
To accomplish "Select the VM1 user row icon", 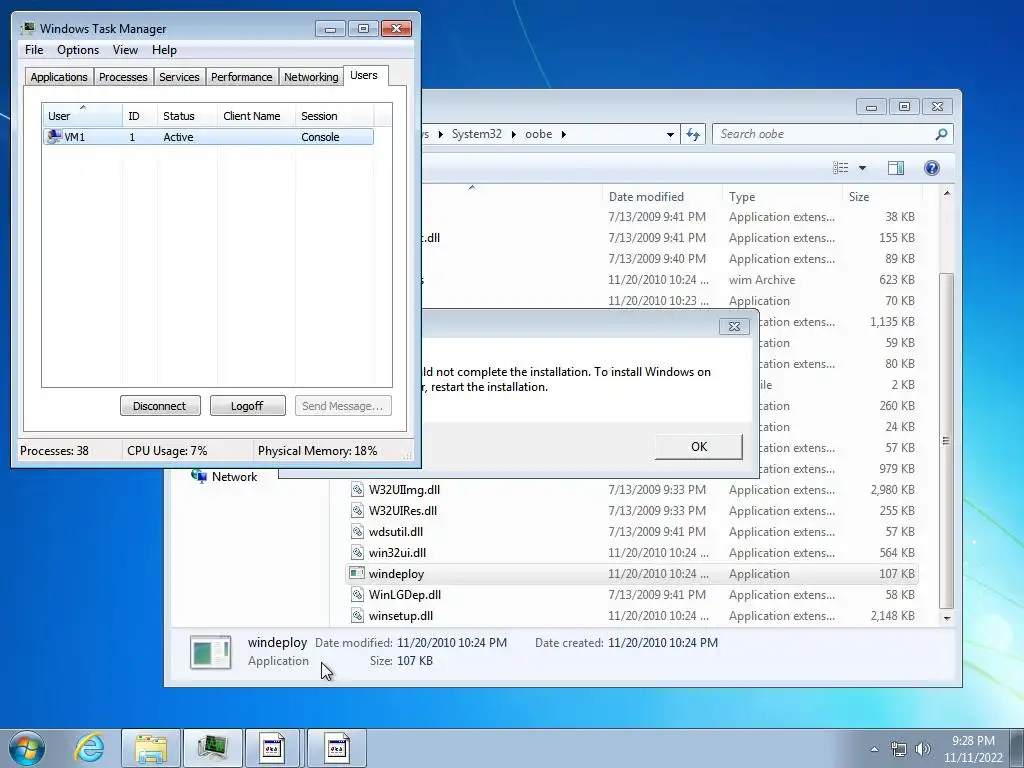I will (54, 136).
